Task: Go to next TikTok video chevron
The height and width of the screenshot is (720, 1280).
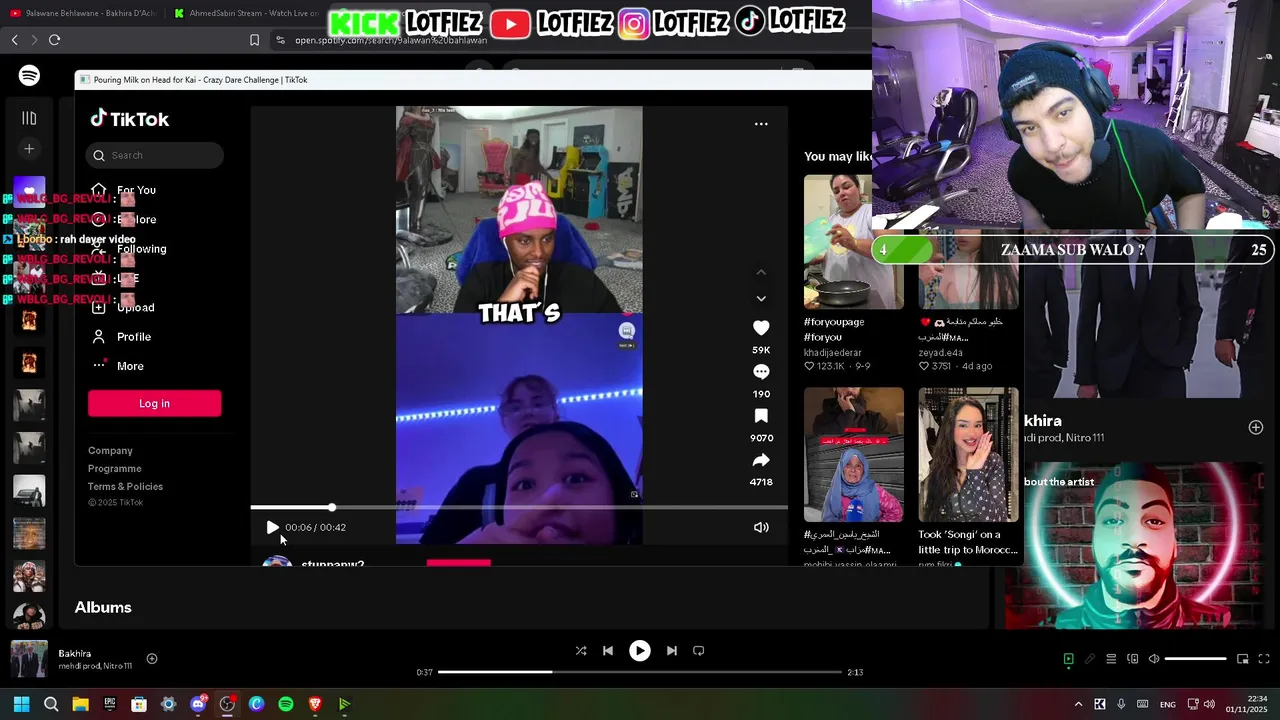Action: pos(761,298)
